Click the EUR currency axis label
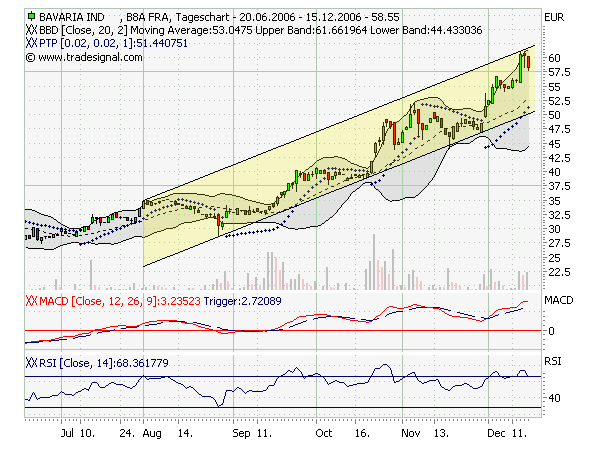Viewport: 600px width, 450px height. [553, 18]
